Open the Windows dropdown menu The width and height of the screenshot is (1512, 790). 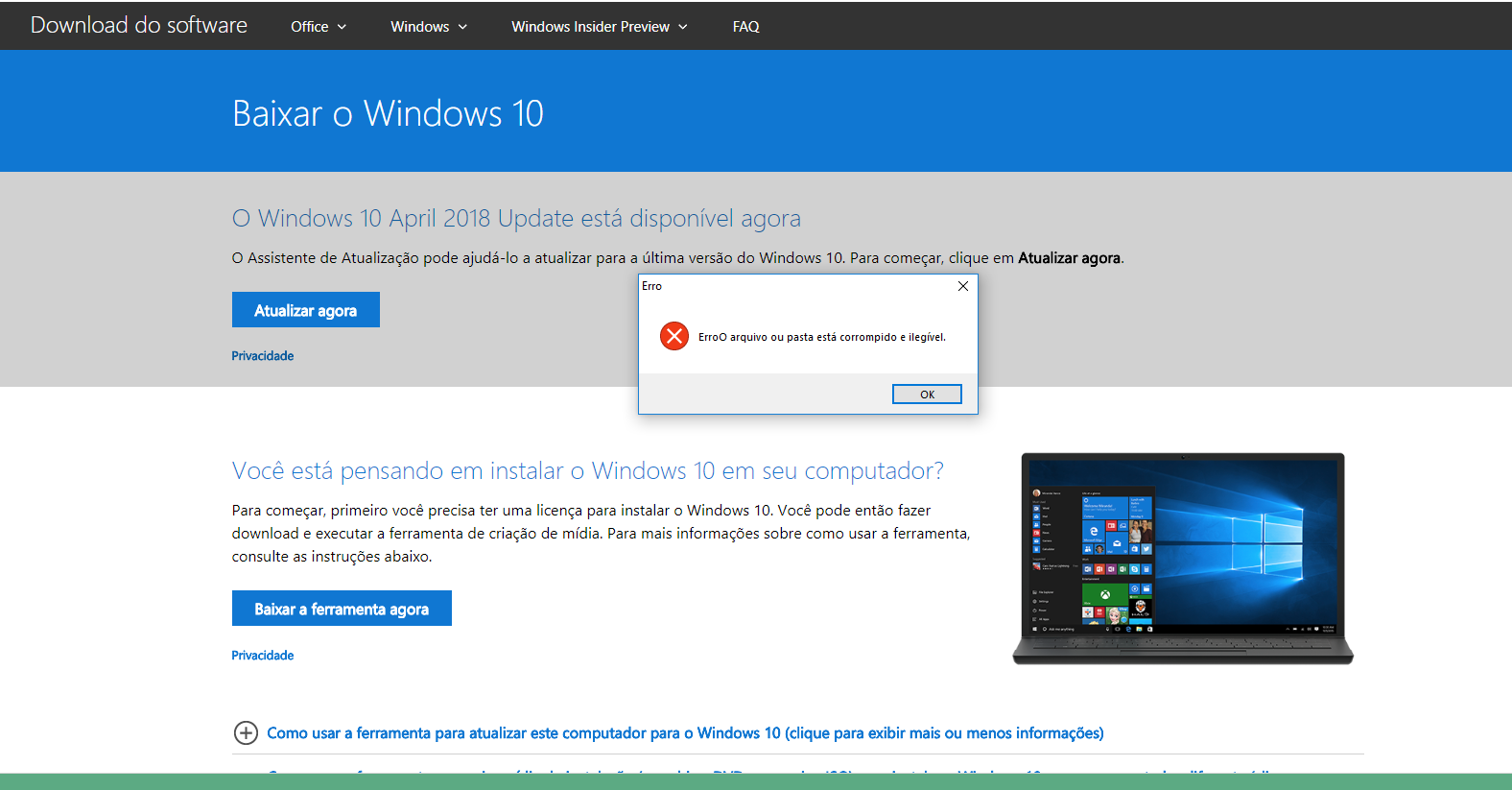point(429,27)
